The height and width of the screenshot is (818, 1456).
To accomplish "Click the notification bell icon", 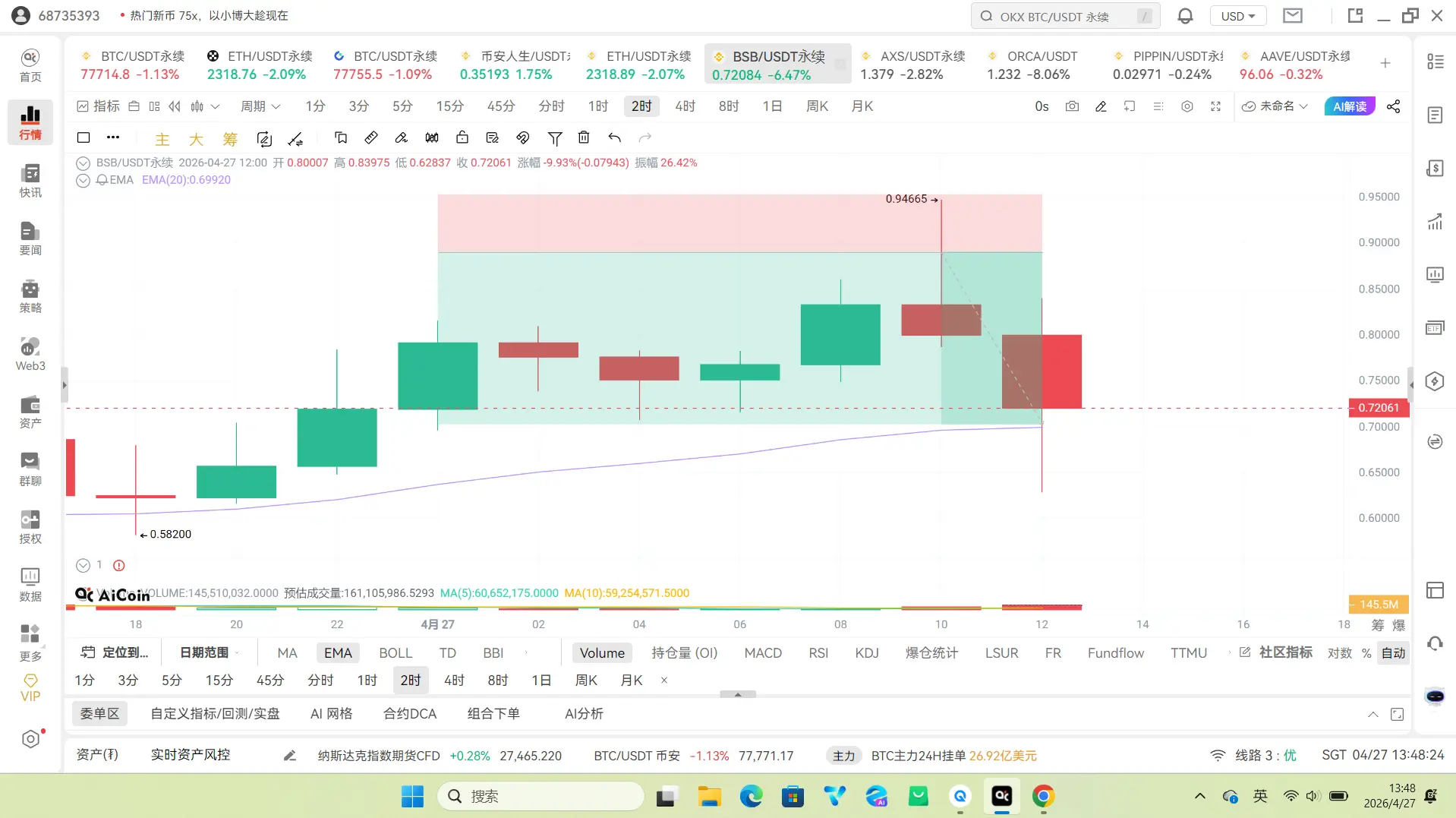I will point(1185,16).
